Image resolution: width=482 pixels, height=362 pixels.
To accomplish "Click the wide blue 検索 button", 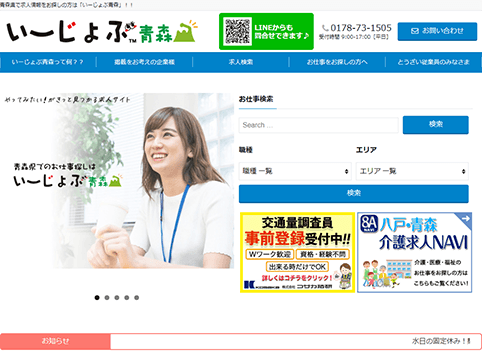I will [x=354, y=194].
